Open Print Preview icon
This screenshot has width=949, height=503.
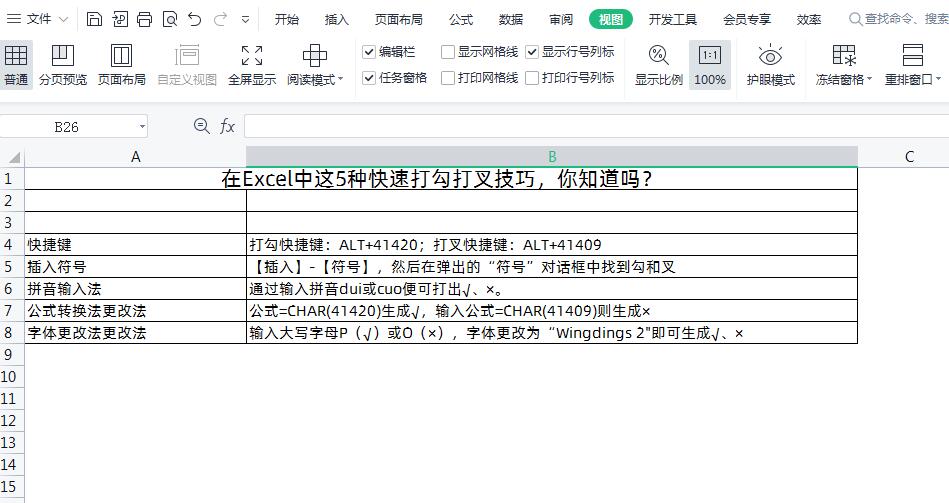click(170, 19)
